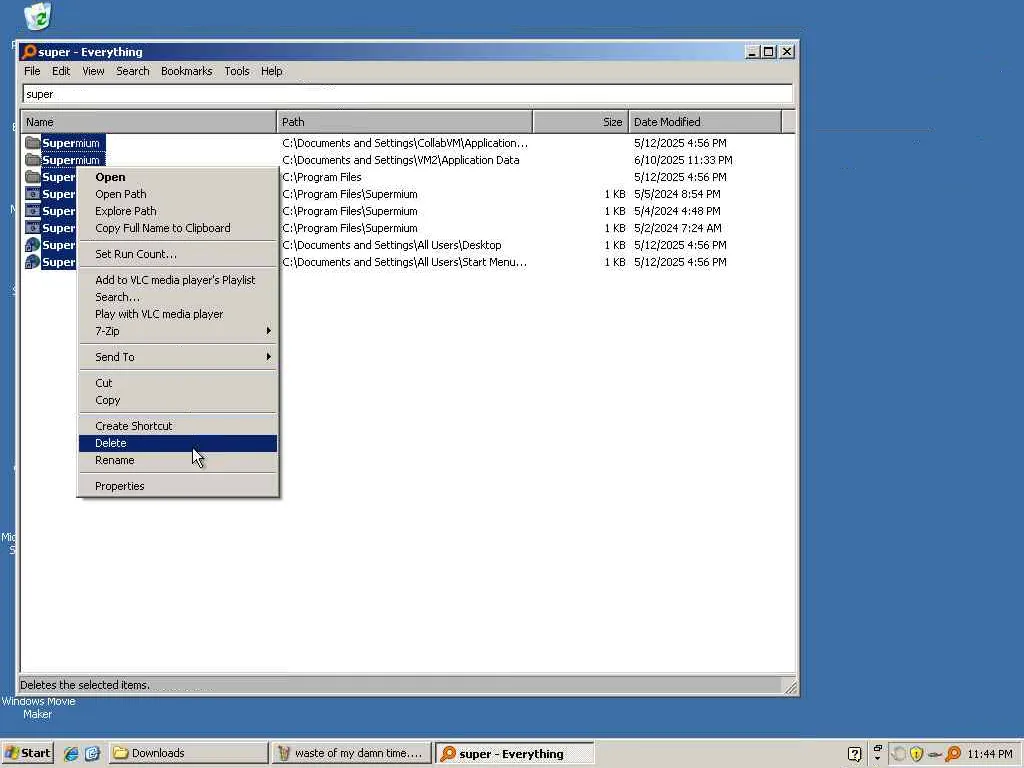Sort results by Path column header
1024x768 pixels.
[404, 122]
